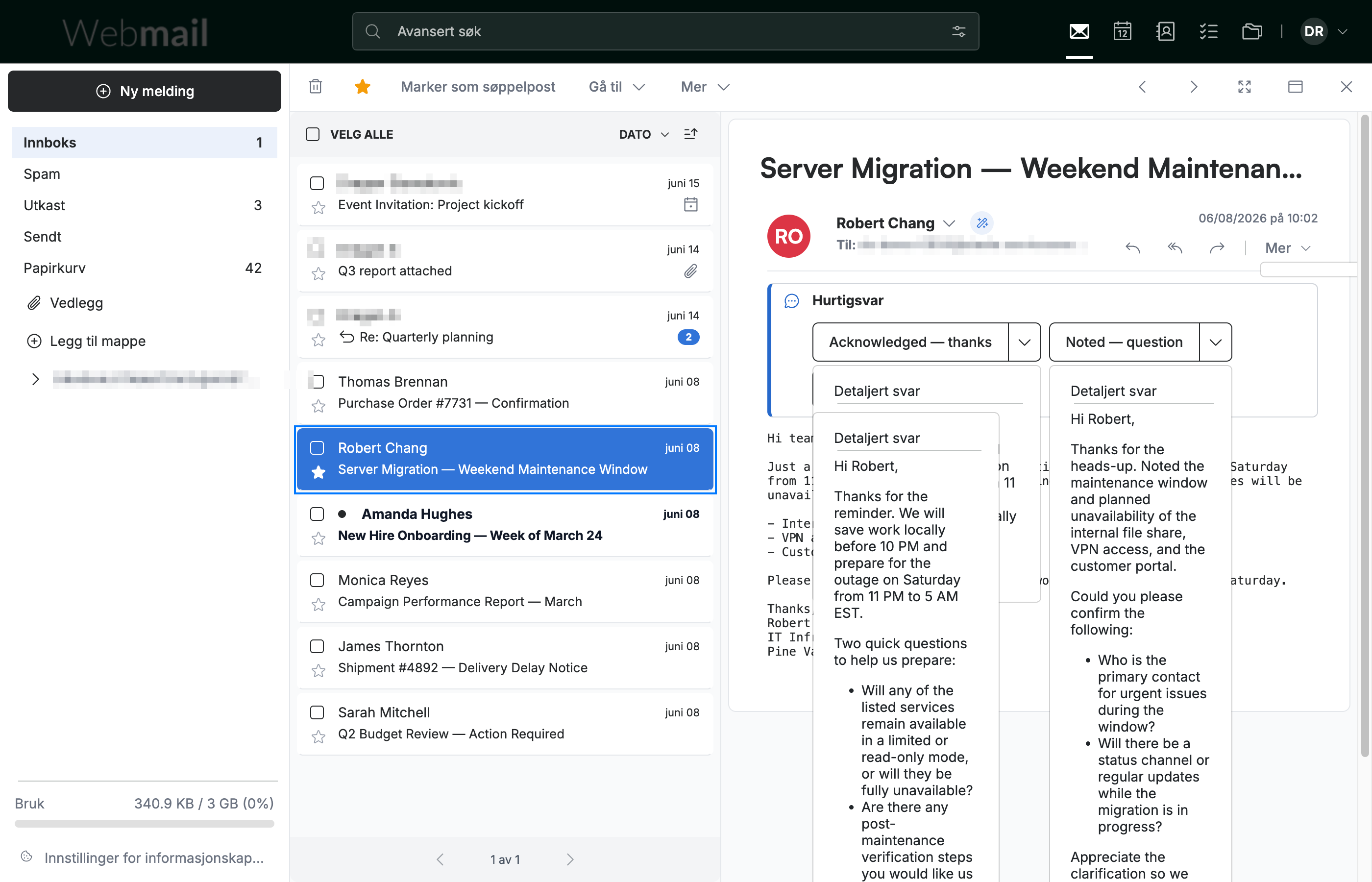Open the Files folder icon
The image size is (1372, 882).
tap(1252, 31)
